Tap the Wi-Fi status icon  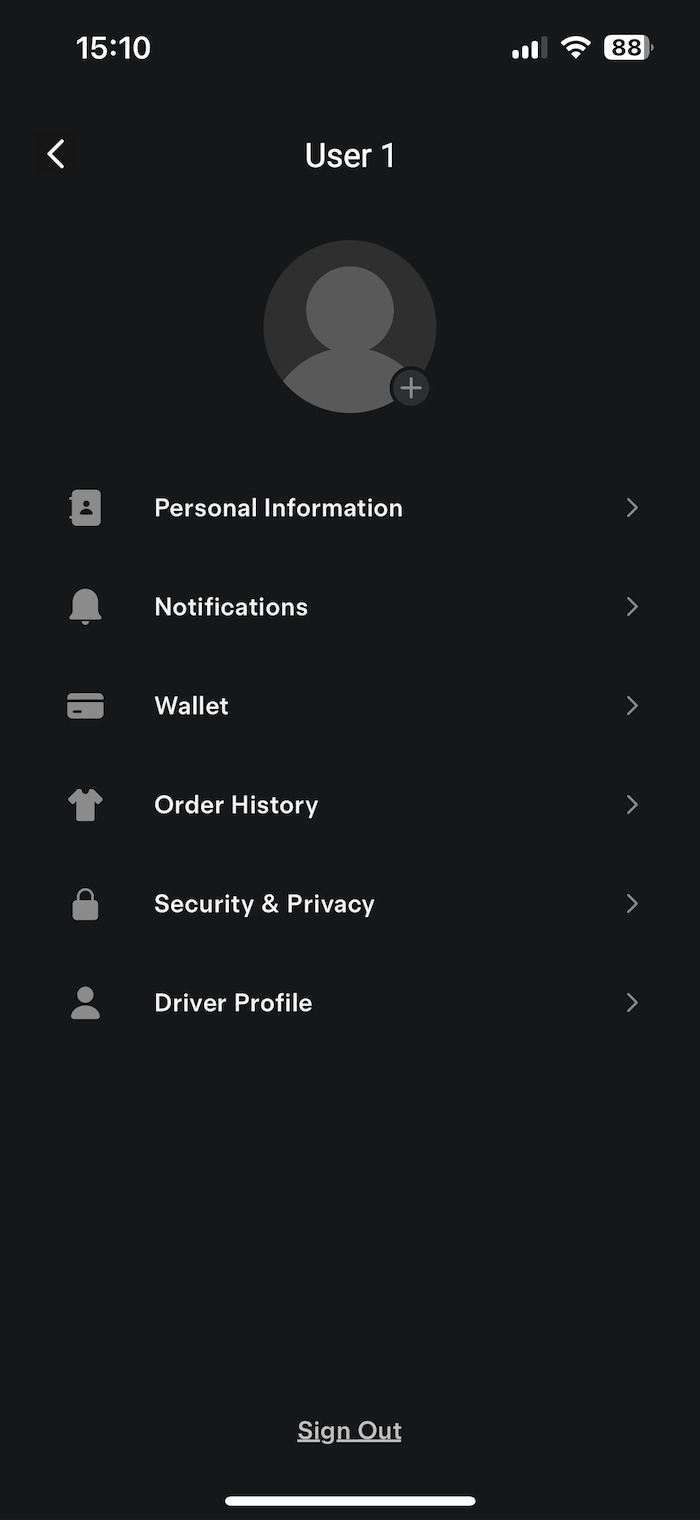[x=575, y=47]
